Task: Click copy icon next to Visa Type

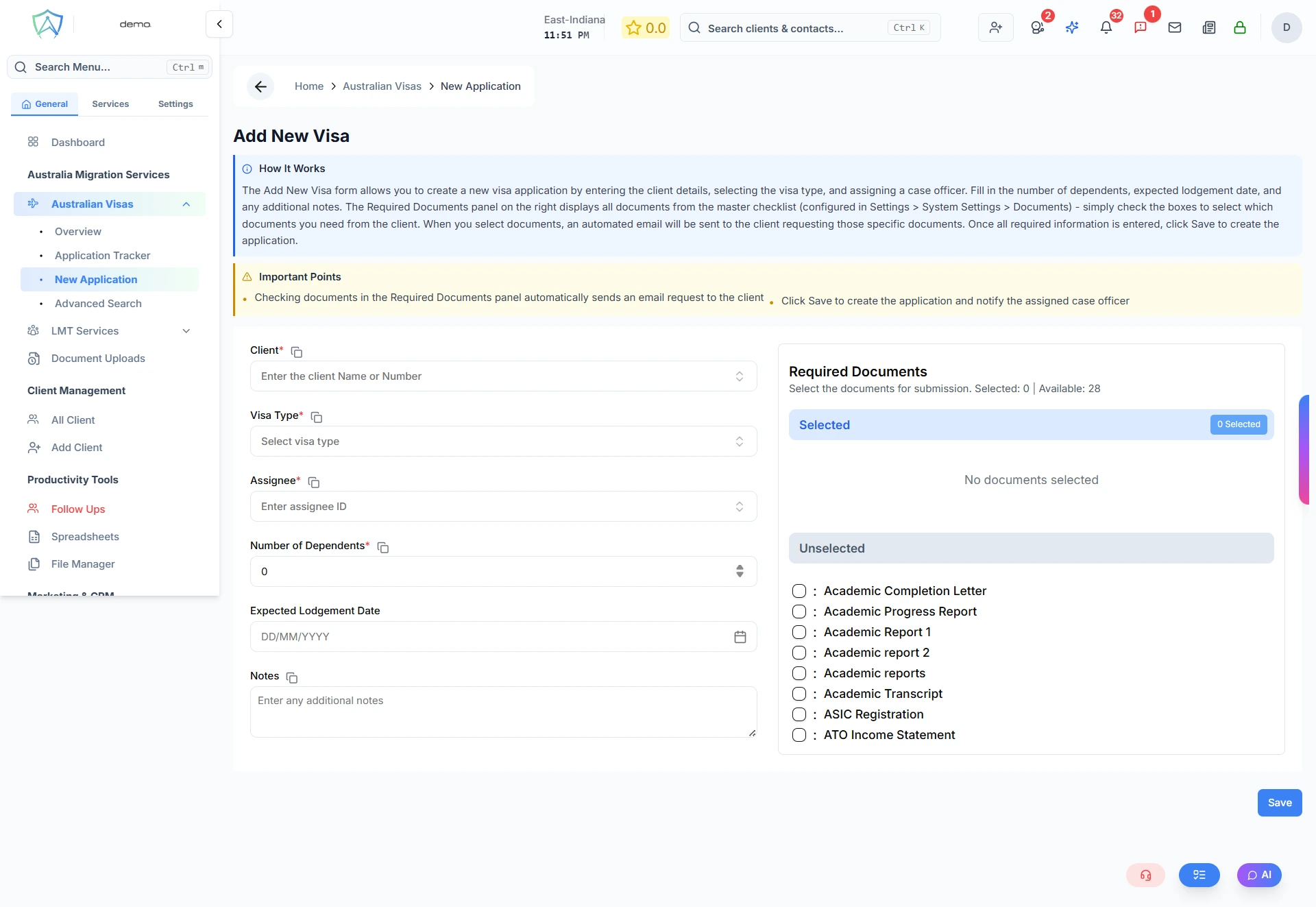Action: [317, 417]
